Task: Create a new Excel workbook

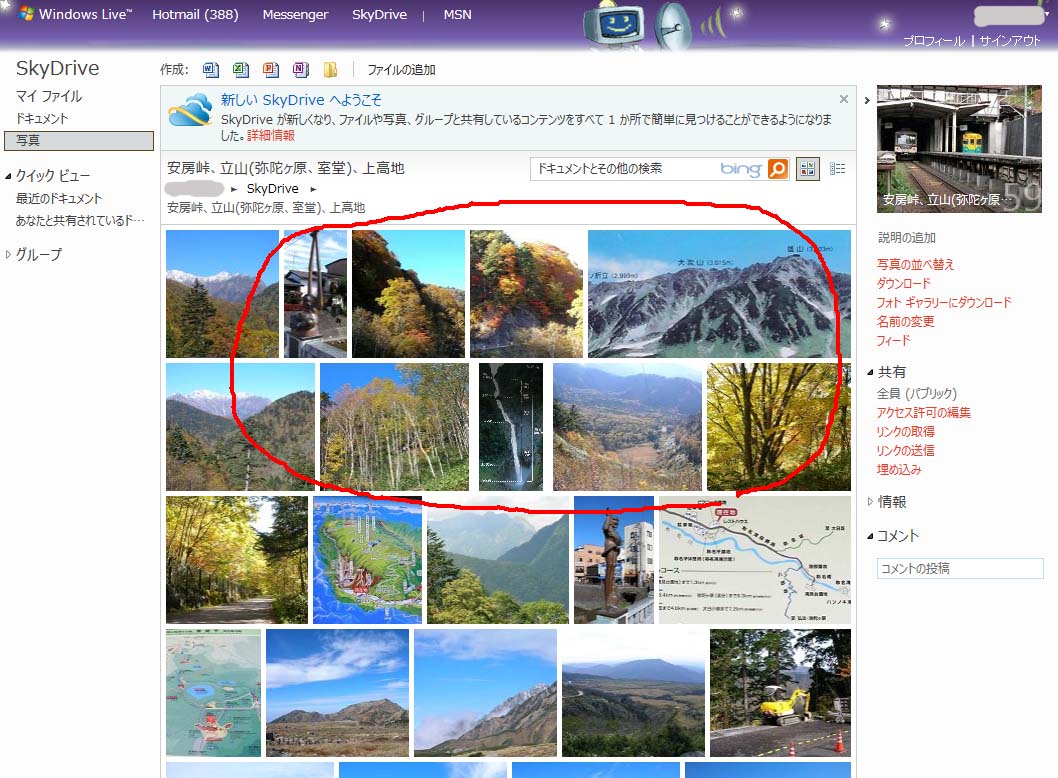Action: pos(240,70)
